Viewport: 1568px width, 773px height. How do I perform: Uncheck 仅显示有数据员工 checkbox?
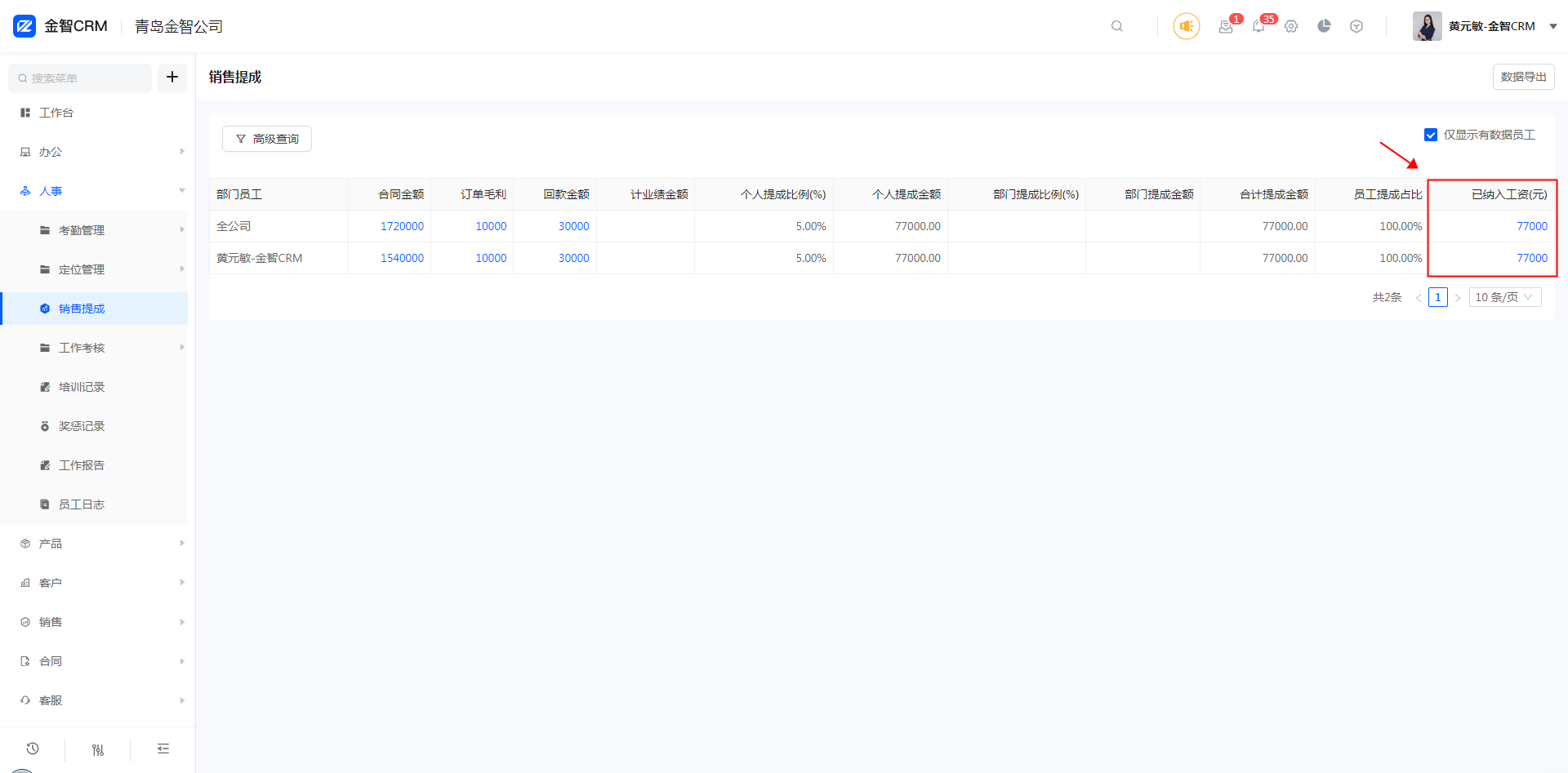tap(1431, 135)
